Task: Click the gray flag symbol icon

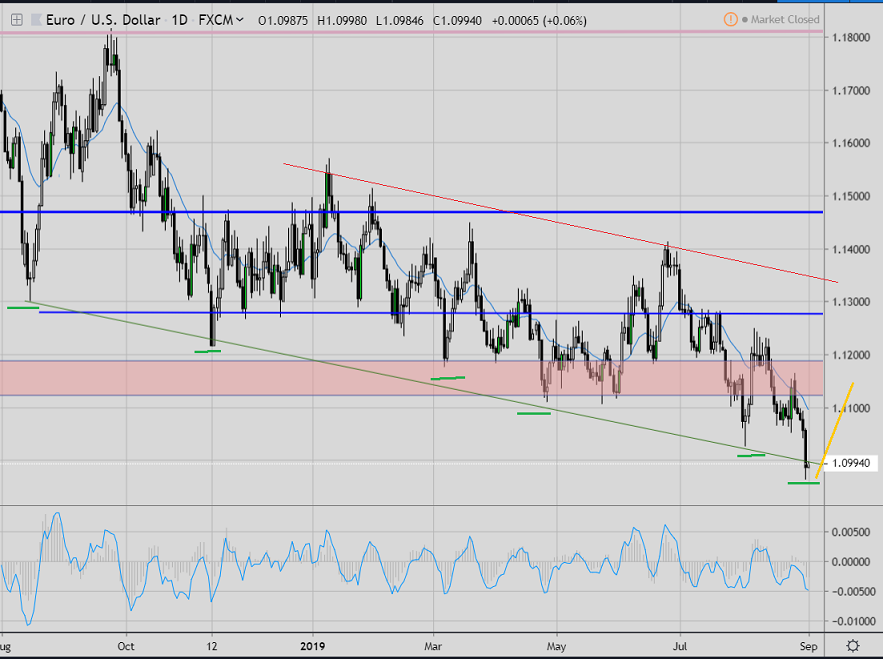Action: (x=37, y=20)
